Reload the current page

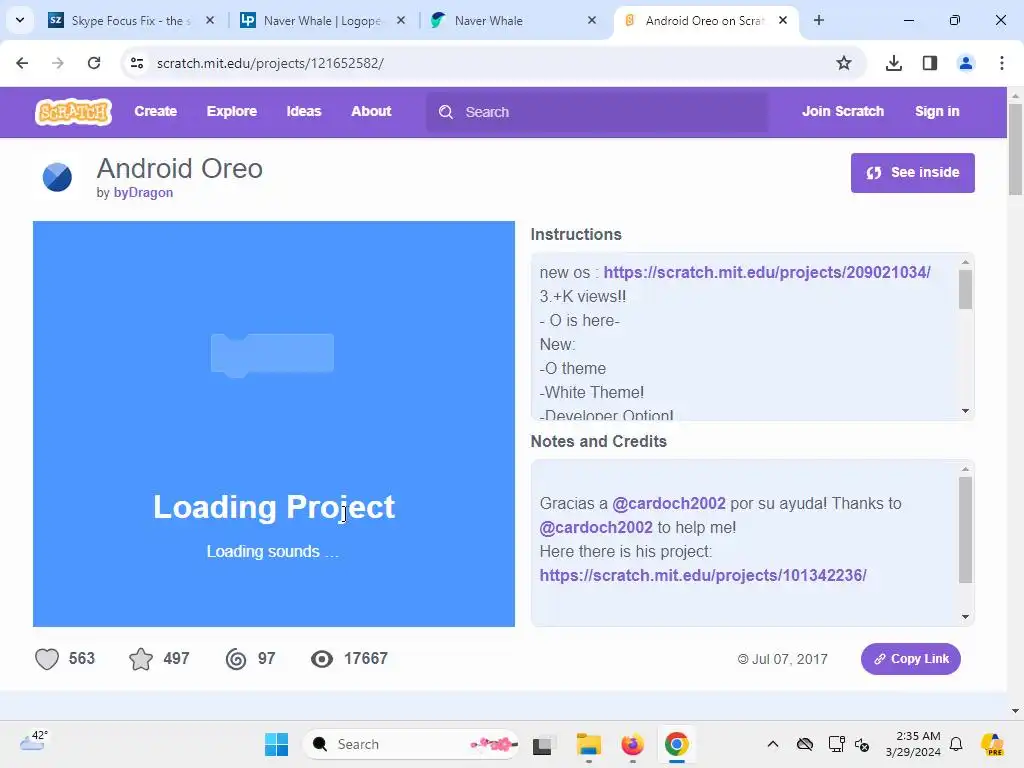[x=94, y=63]
